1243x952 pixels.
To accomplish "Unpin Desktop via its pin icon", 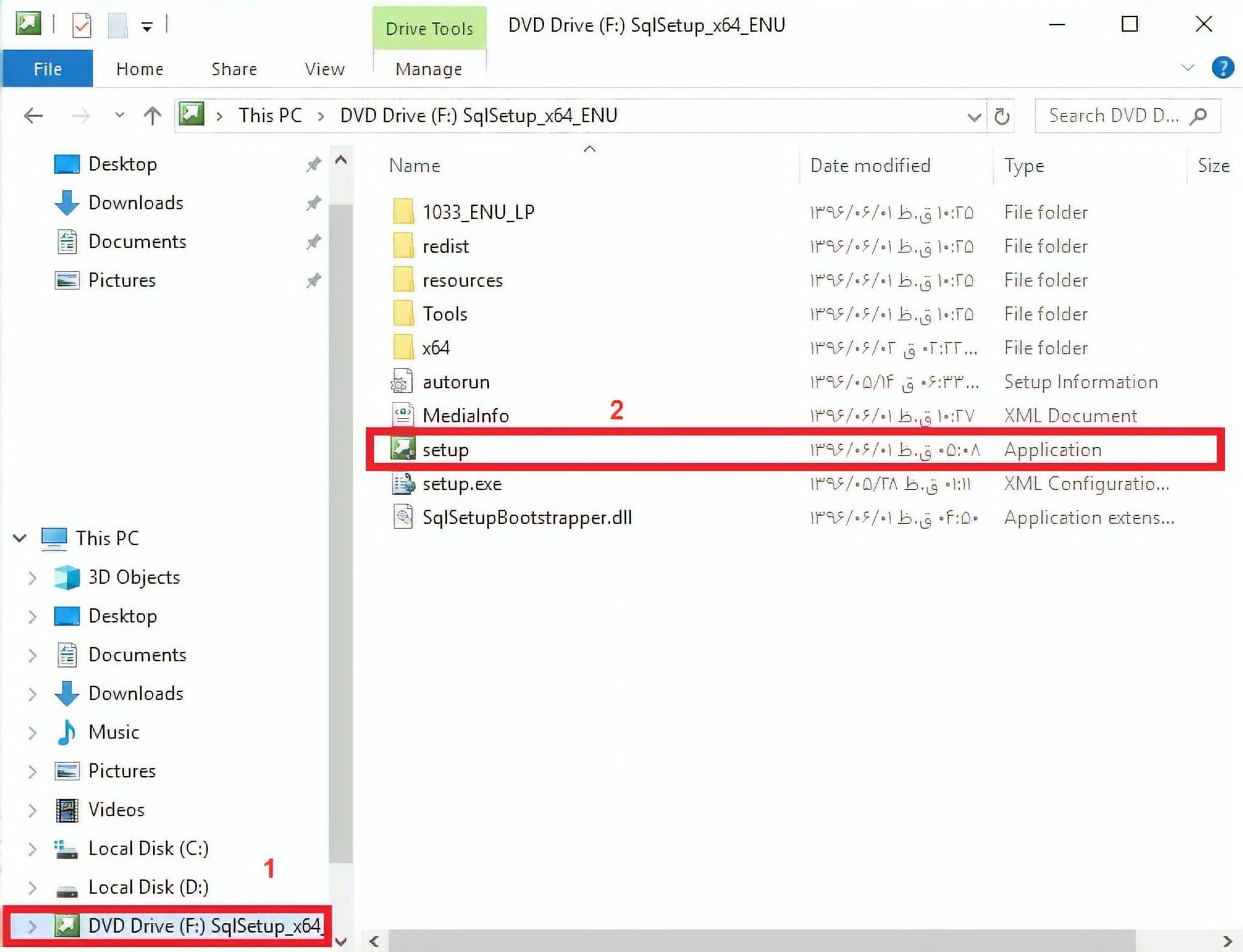I will point(313,164).
